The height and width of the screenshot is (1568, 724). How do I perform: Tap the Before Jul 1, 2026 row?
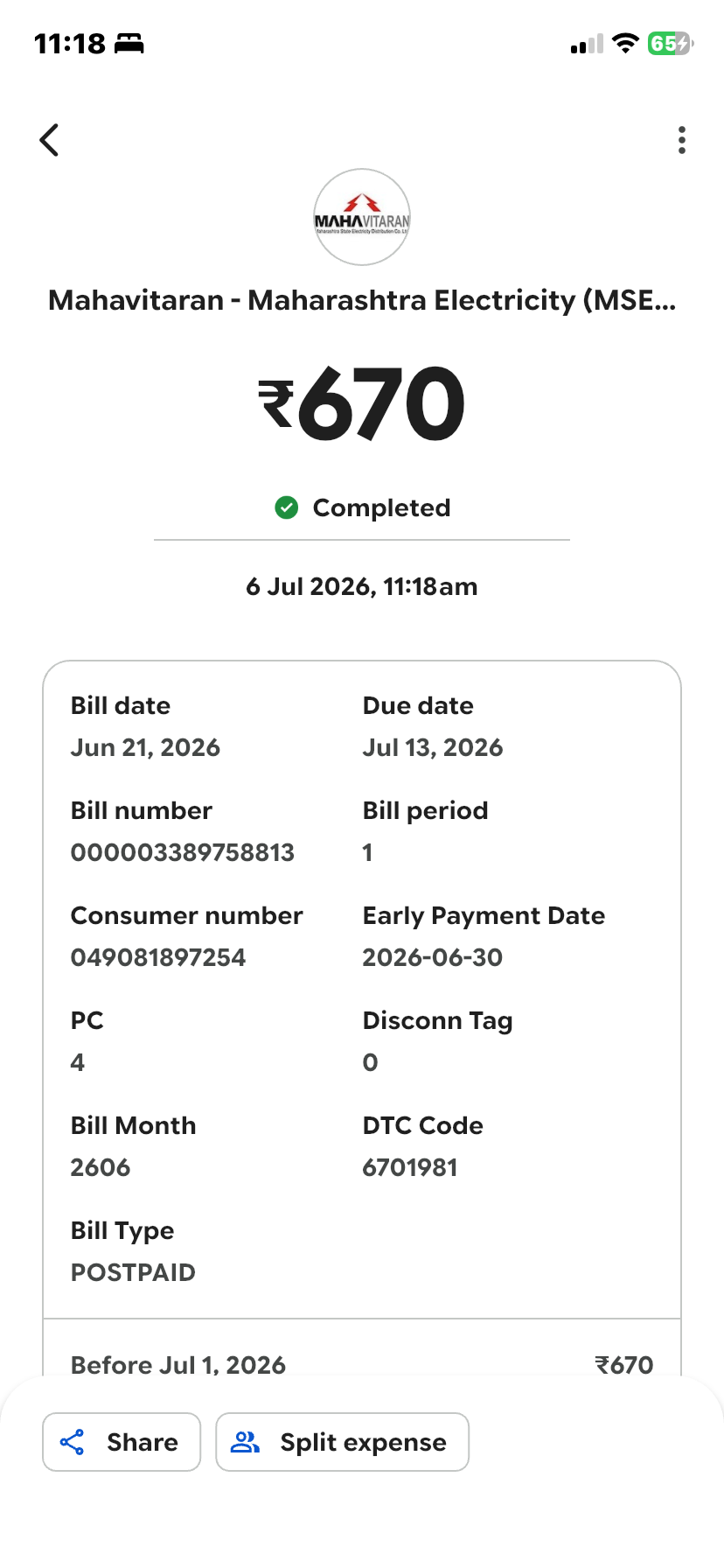(362, 1365)
